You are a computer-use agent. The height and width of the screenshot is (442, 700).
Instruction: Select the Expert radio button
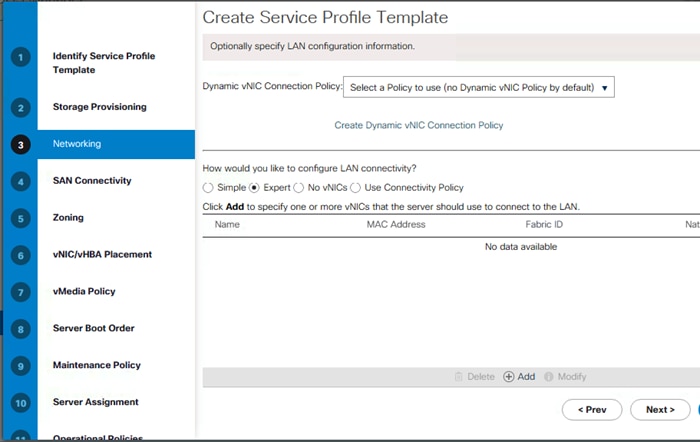tap(254, 188)
